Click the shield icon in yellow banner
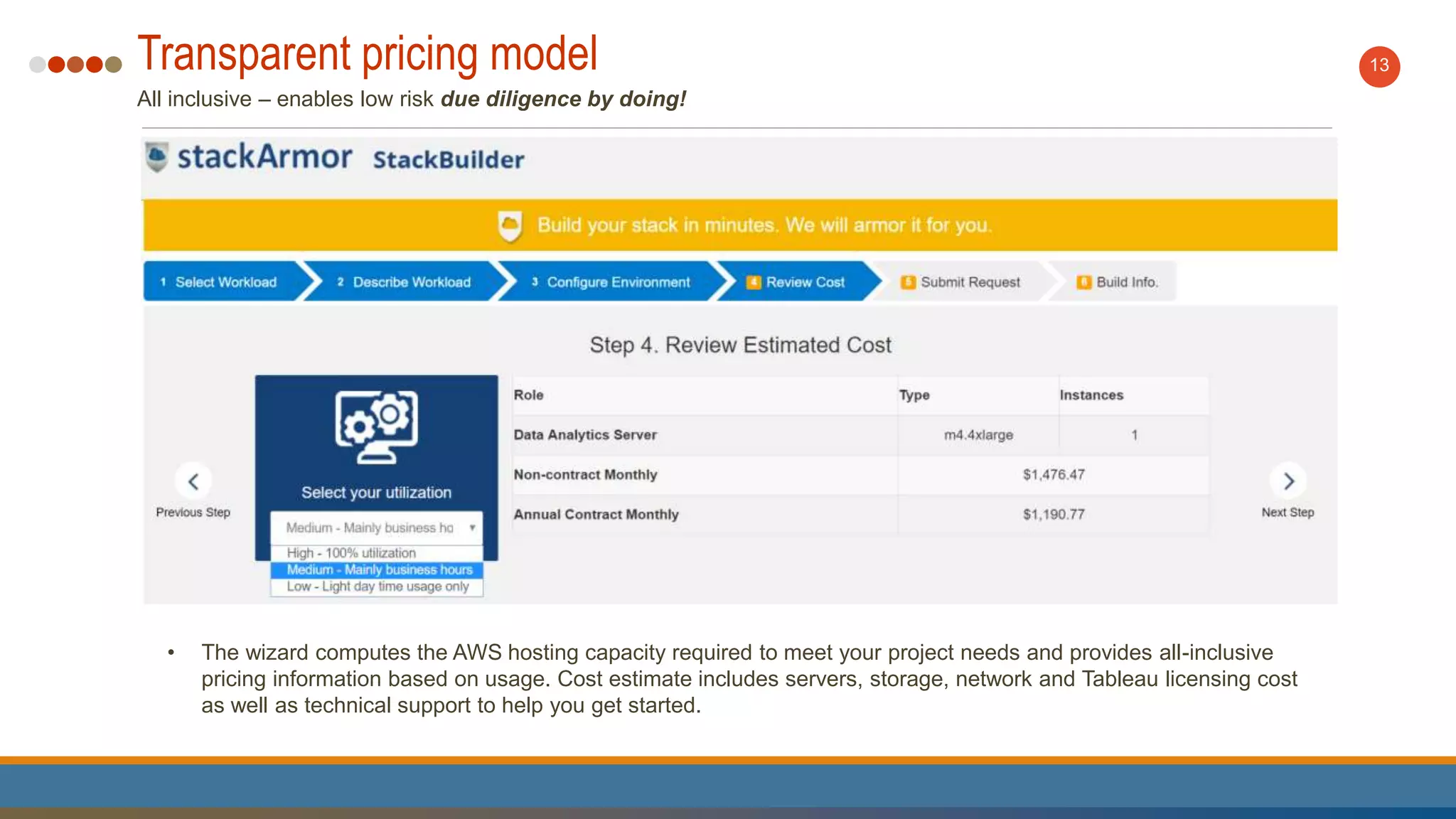The width and height of the screenshot is (1456, 819). pyautogui.click(x=510, y=226)
